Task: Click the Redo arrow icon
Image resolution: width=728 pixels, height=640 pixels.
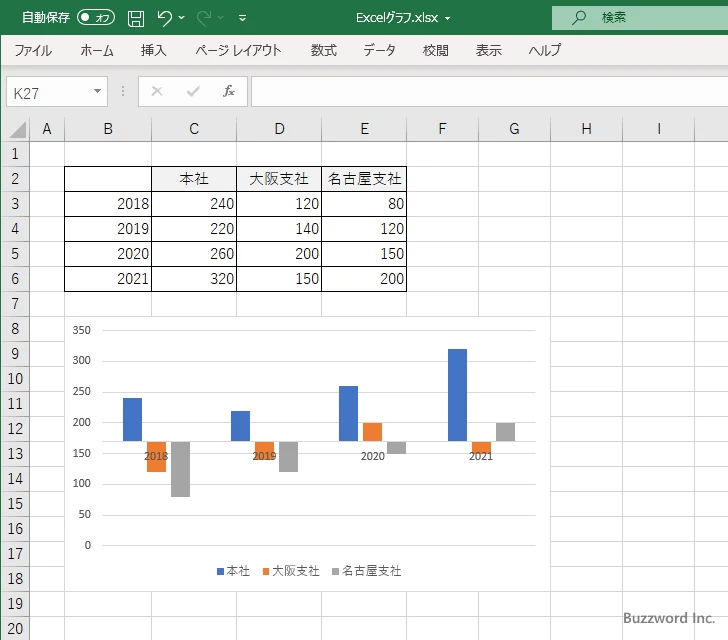Action: (x=204, y=18)
